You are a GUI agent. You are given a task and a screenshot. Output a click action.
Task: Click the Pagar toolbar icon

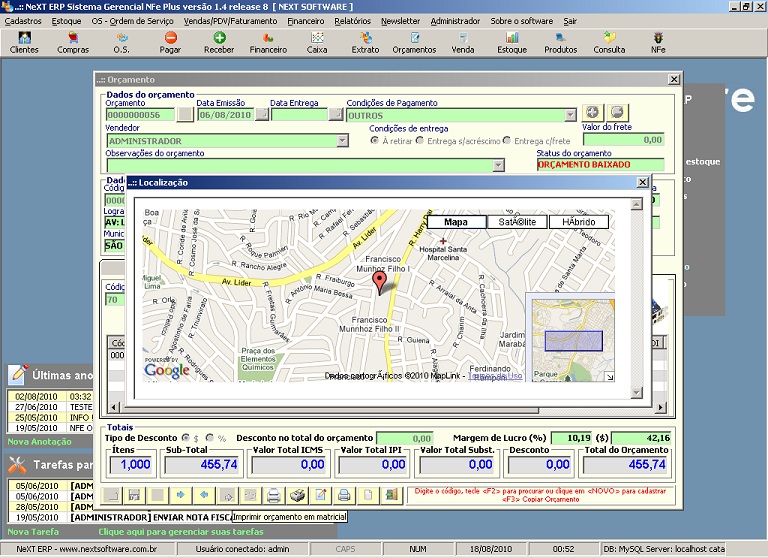tap(170, 43)
